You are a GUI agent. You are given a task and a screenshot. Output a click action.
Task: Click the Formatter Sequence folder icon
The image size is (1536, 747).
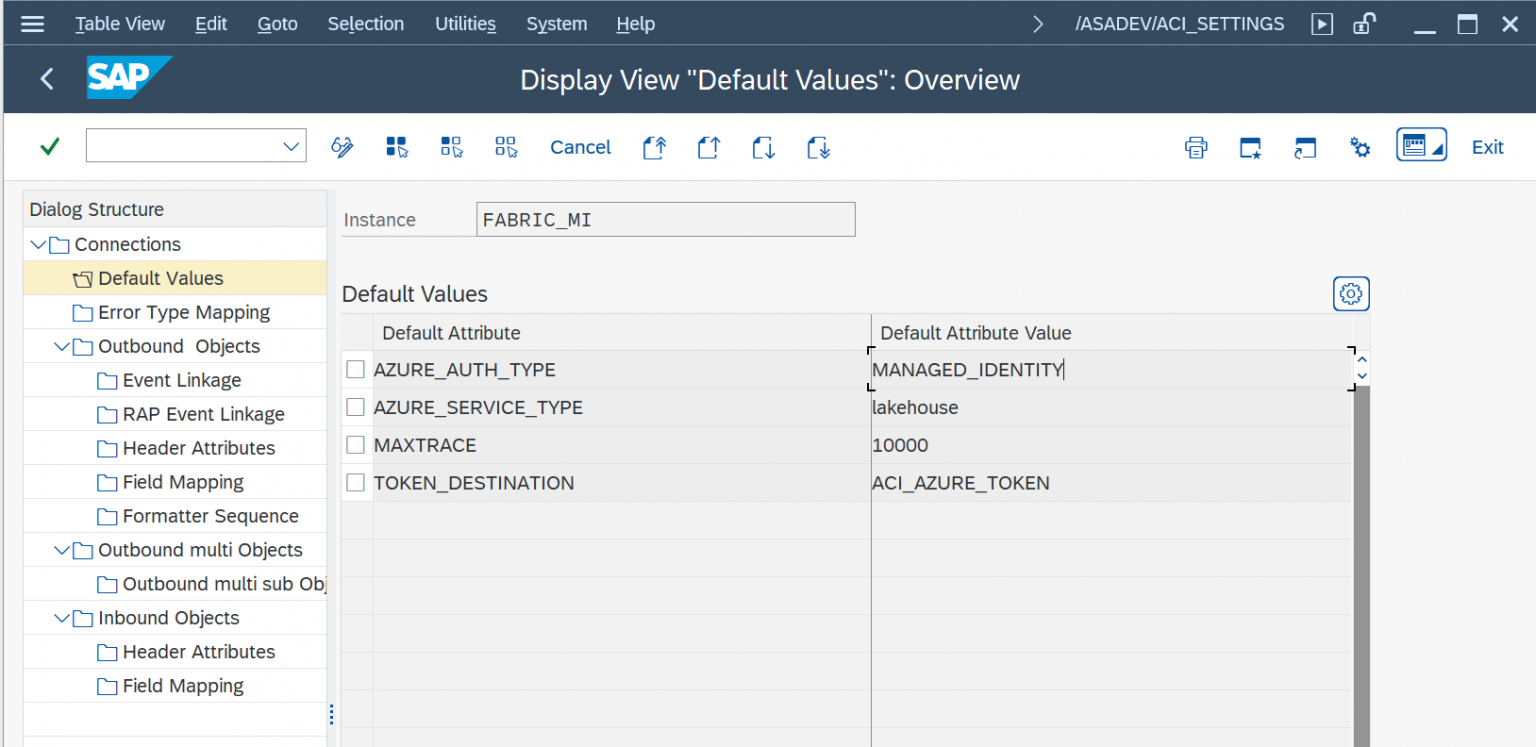(107, 517)
